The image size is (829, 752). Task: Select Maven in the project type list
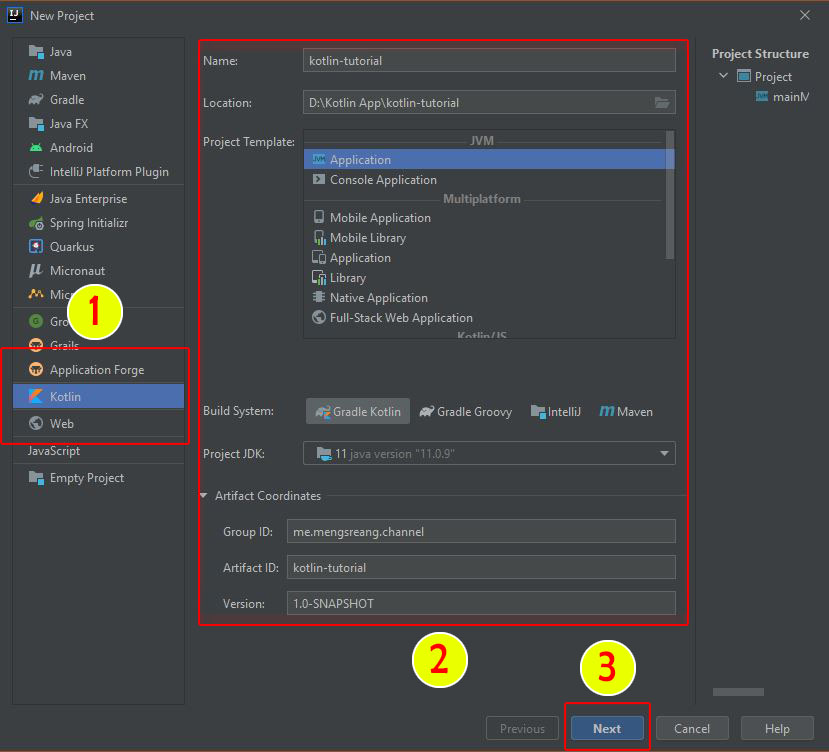point(98,76)
